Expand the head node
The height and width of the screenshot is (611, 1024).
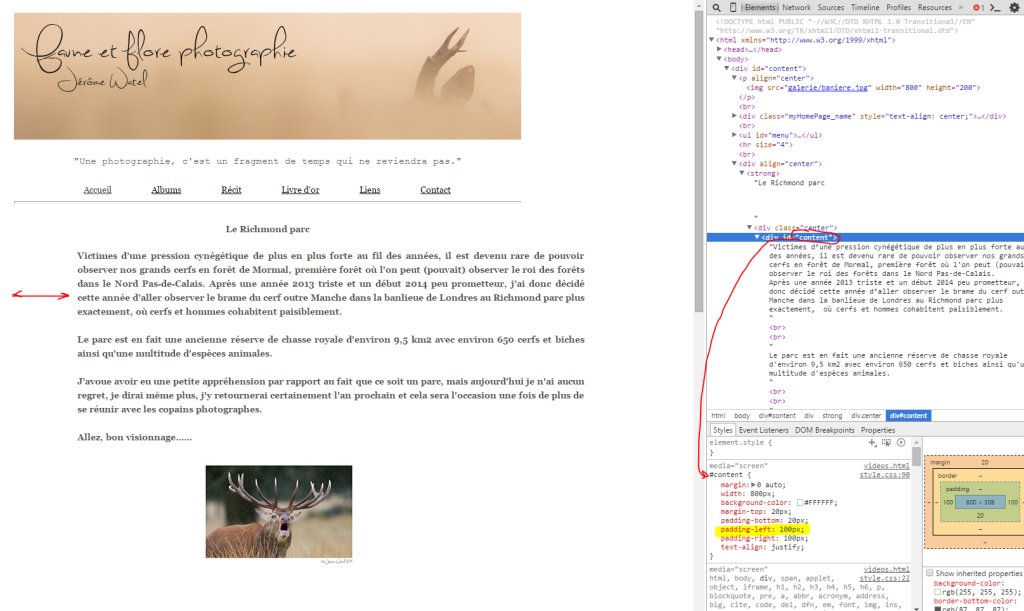click(x=719, y=50)
